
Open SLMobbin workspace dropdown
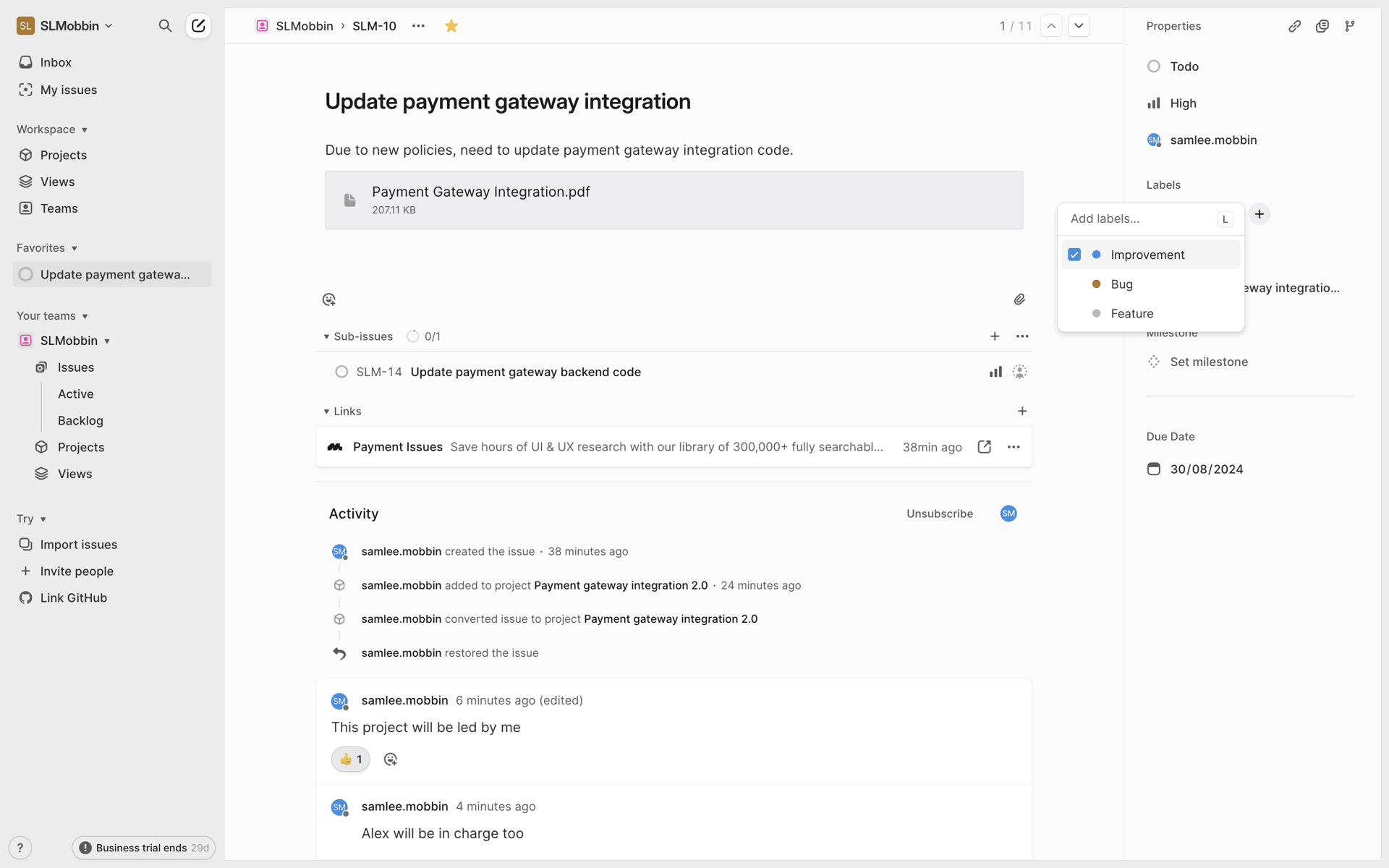(66, 26)
